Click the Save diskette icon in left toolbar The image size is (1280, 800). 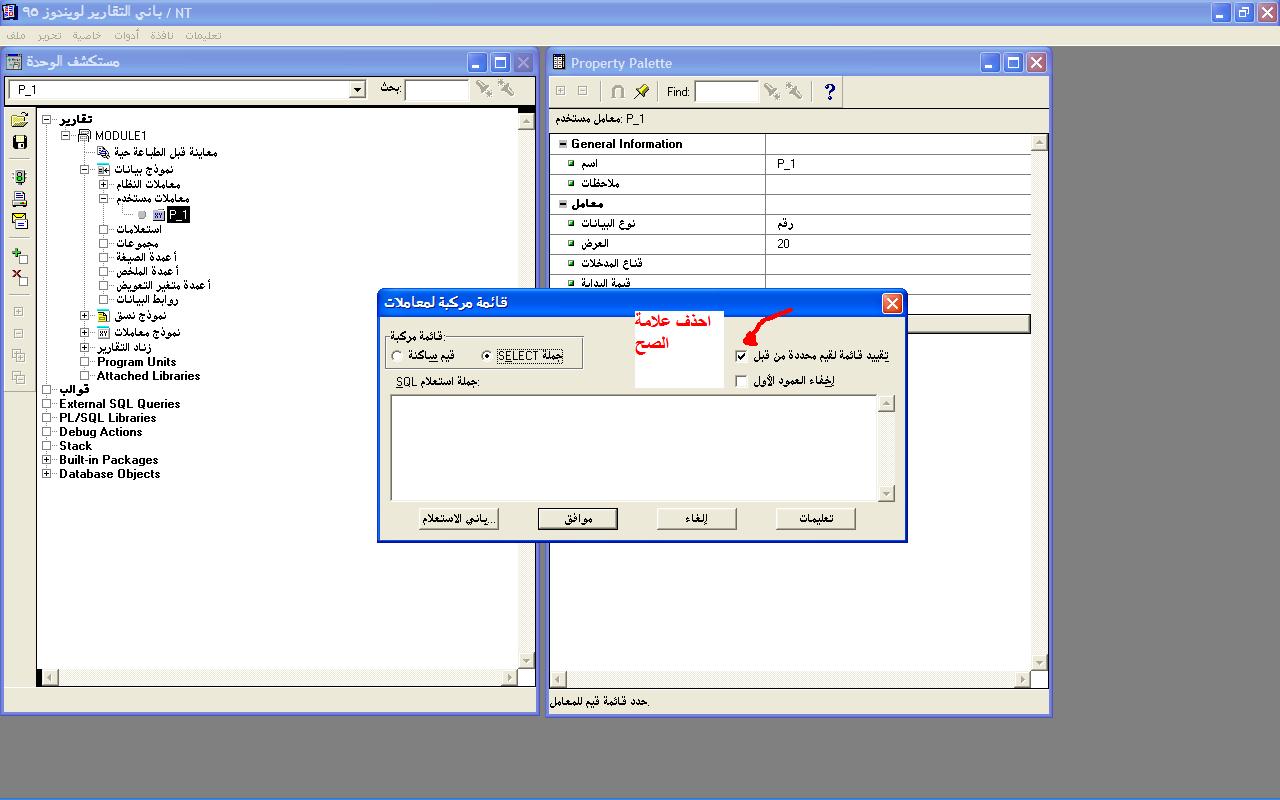tap(19, 142)
